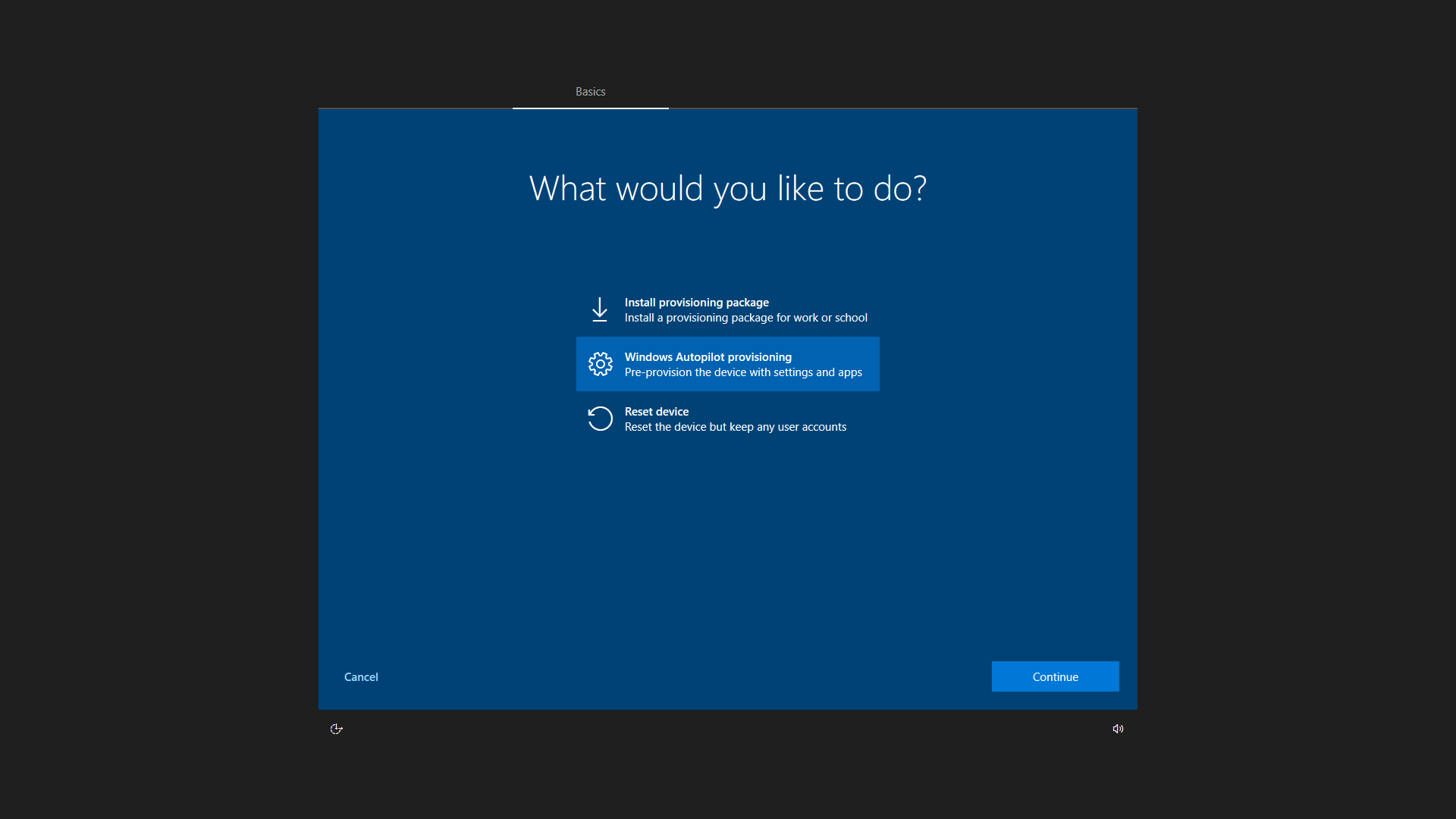
Task: Select the "Windows Autopilot provisioning" title
Action: (708, 357)
